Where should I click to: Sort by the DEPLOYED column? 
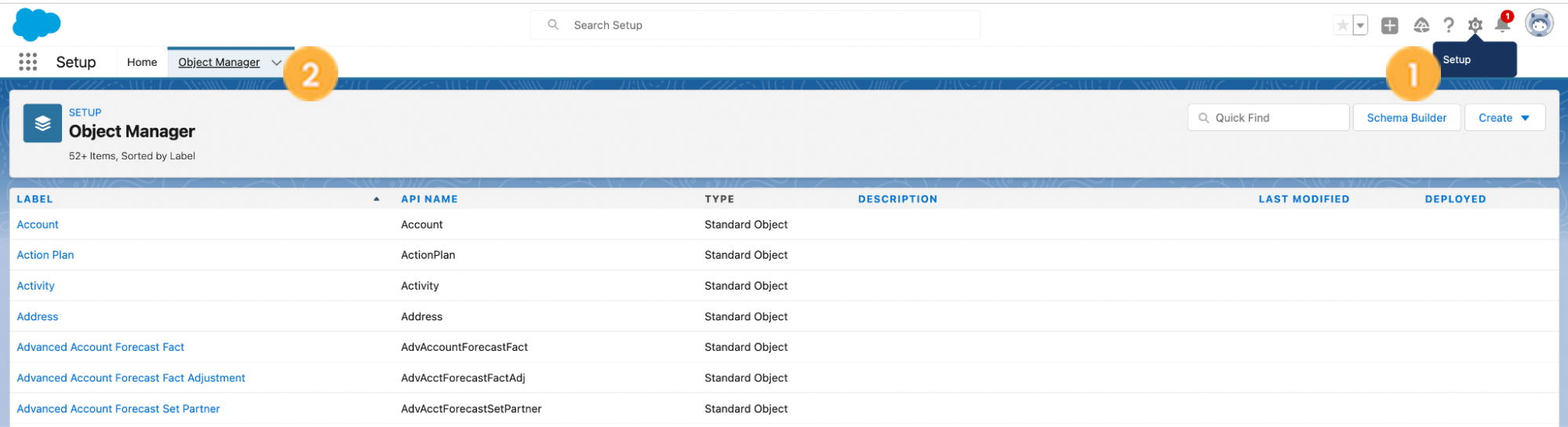coord(1455,199)
